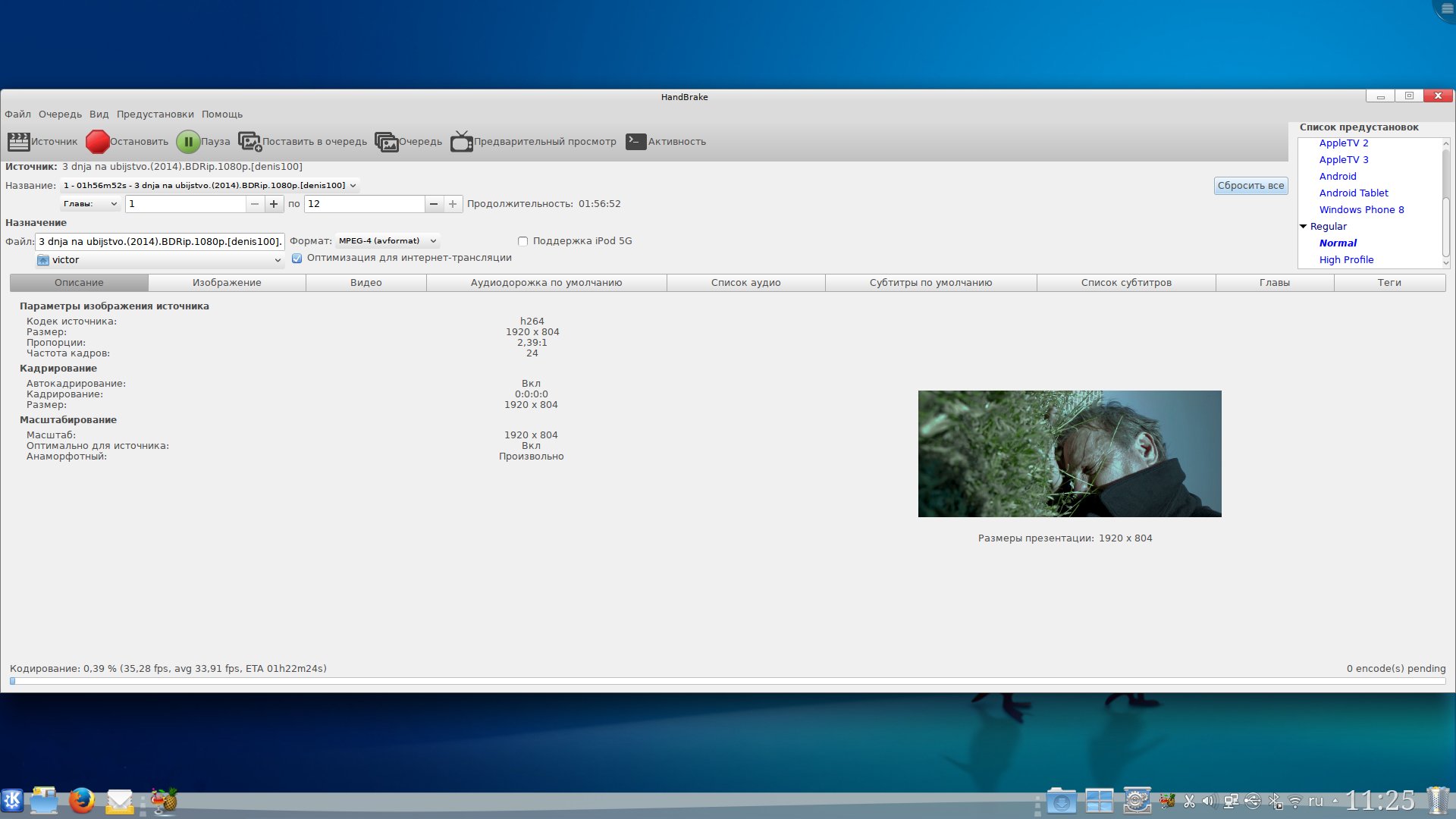Enable iPod 5G support checkbox

[522, 241]
